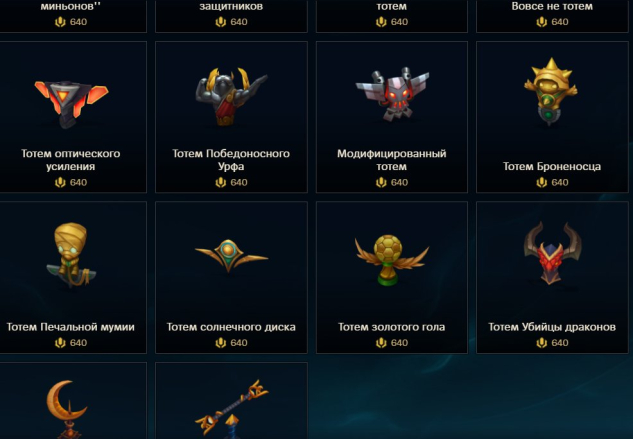Click the price under Тотем солнечного диска
The width and height of the screenshot is (633, 439).
pos(231,342)
